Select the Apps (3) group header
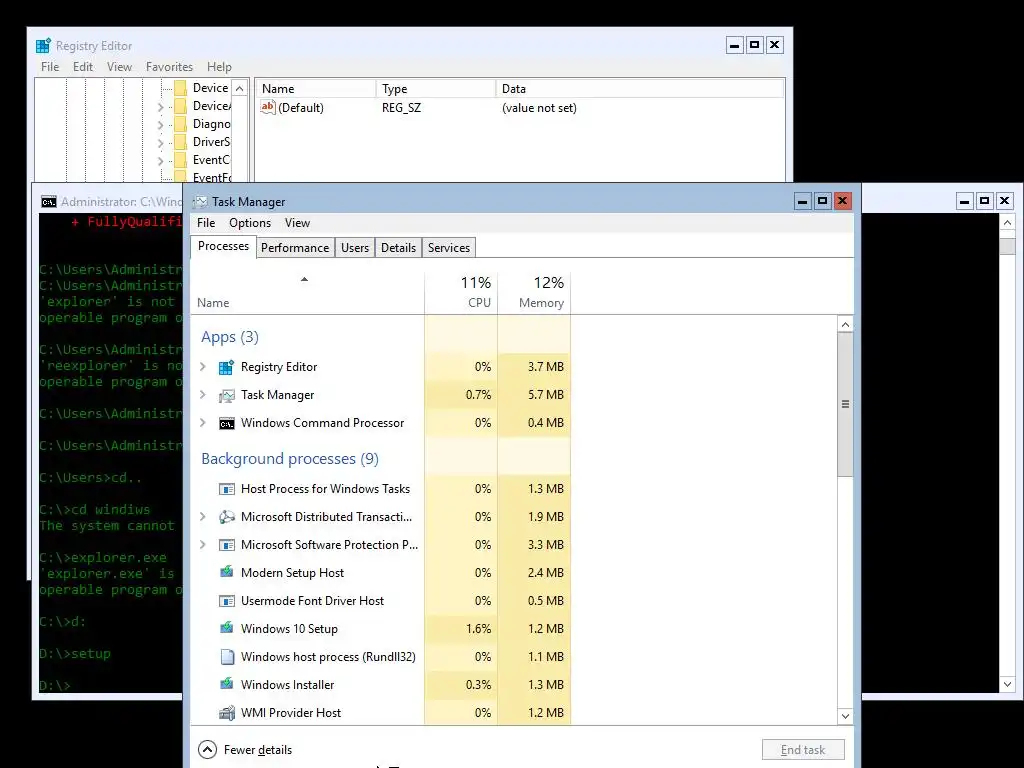The width and height of the screenshot is (1024, 768). pos(230,337)
